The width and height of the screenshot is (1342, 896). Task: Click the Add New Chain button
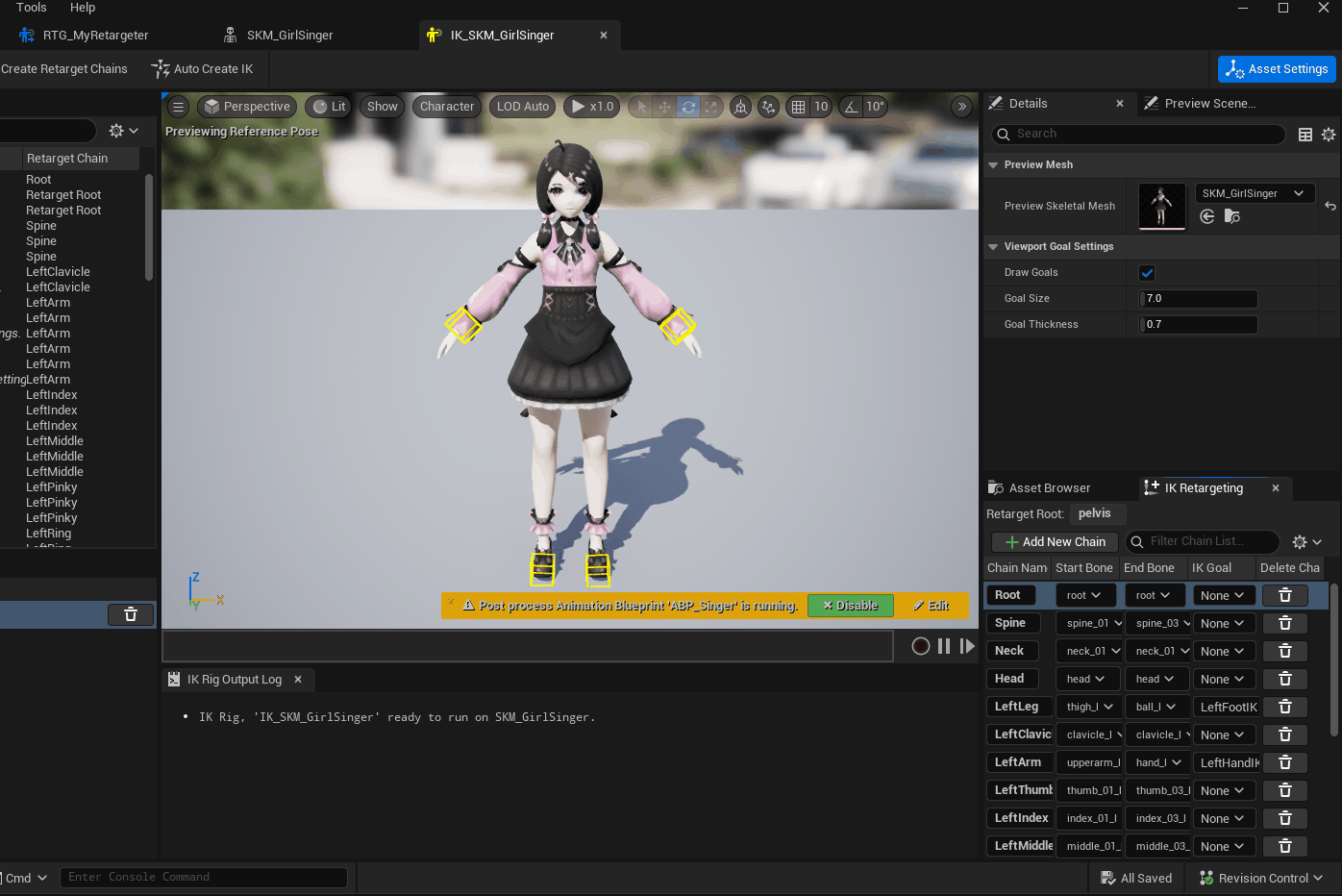pyautogui.click(x=1055, y=542)
